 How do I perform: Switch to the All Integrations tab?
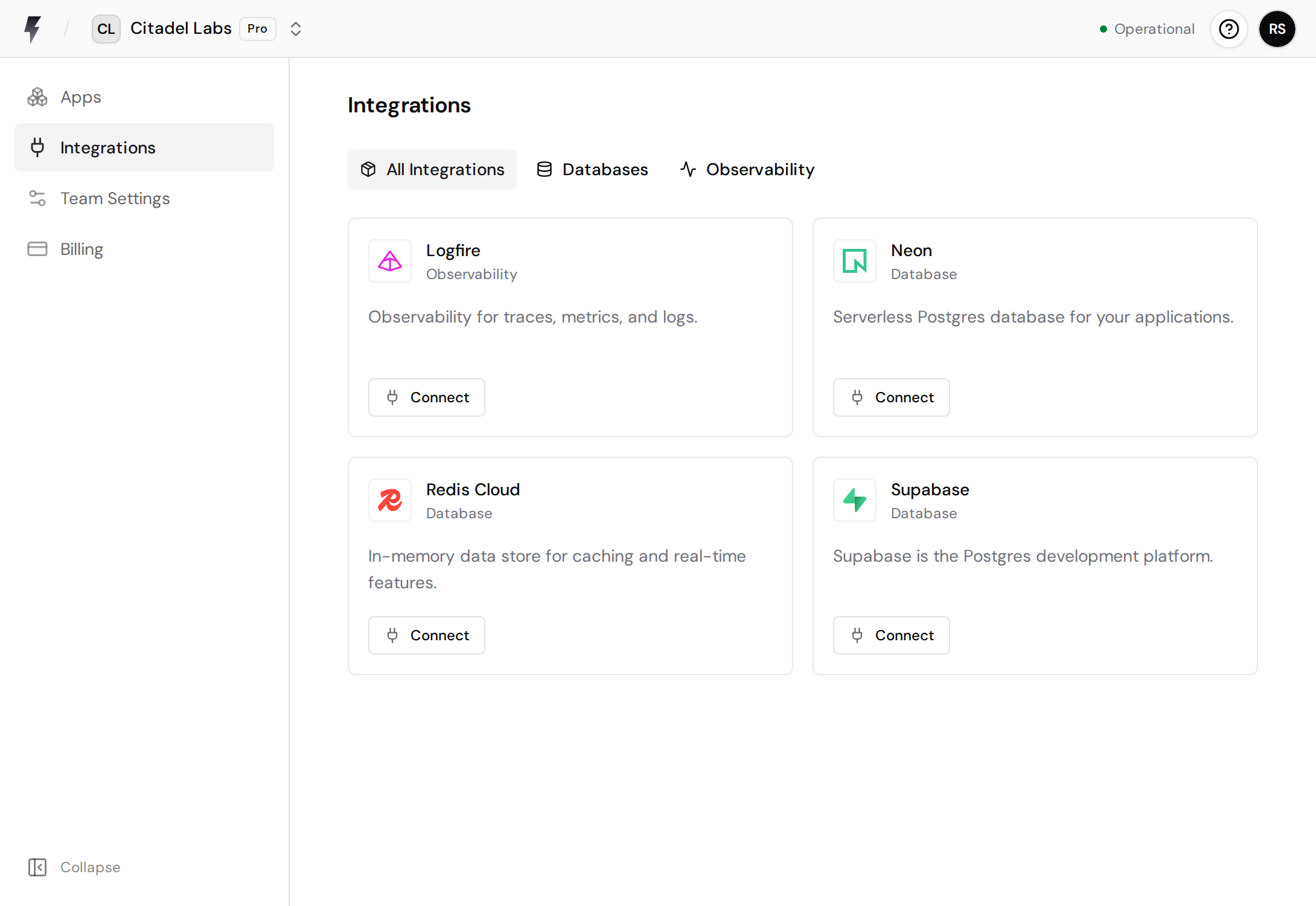click(x=432, y=169)
